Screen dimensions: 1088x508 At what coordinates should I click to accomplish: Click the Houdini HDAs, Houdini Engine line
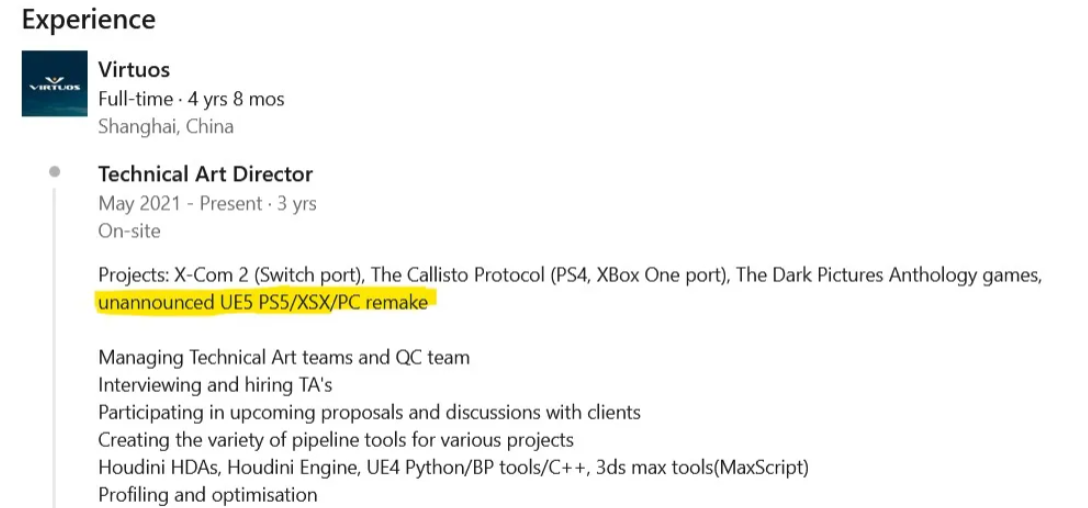(453, 467)
